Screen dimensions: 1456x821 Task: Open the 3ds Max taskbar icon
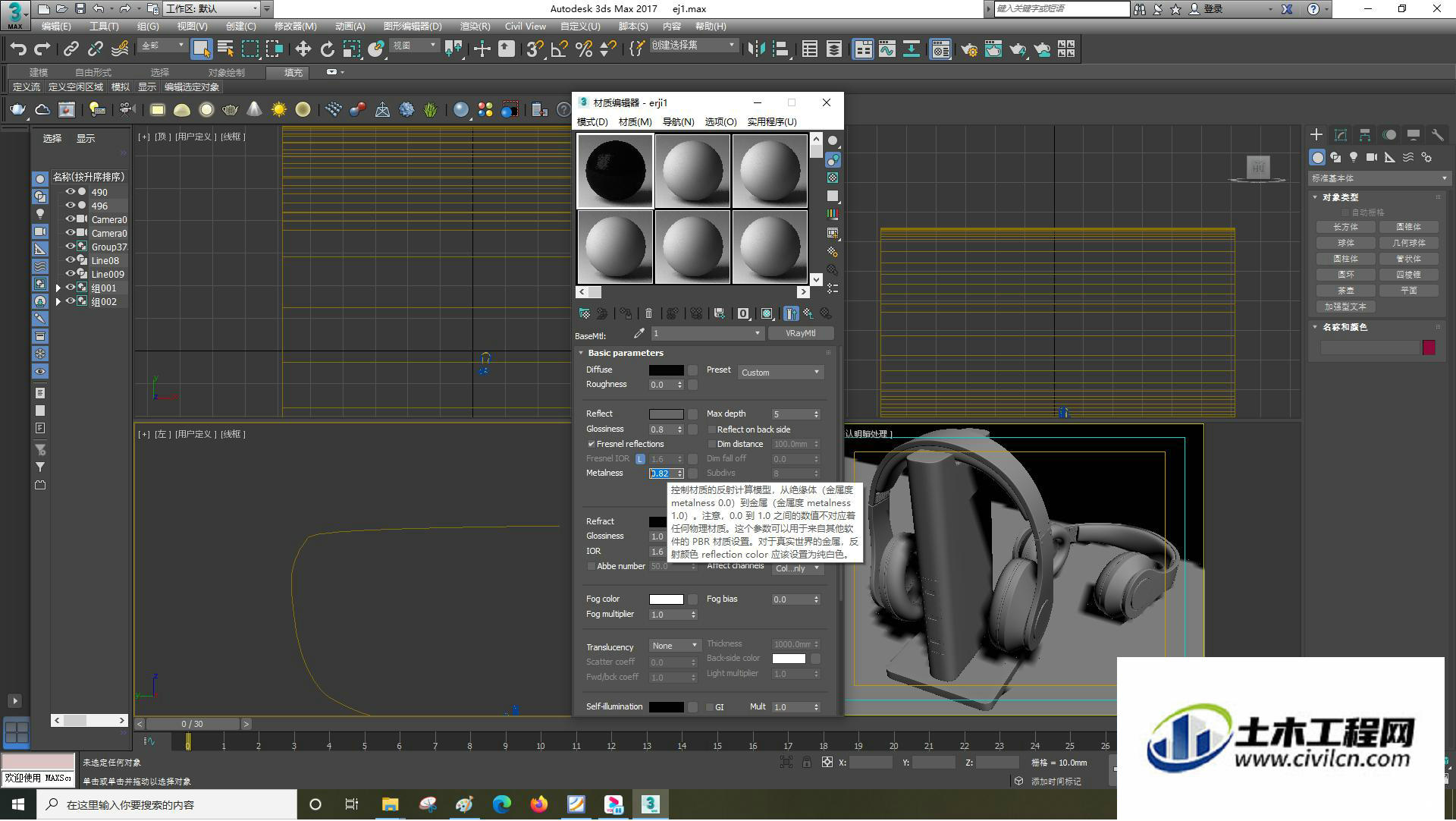pyautogui.click(x=651, y=804)
